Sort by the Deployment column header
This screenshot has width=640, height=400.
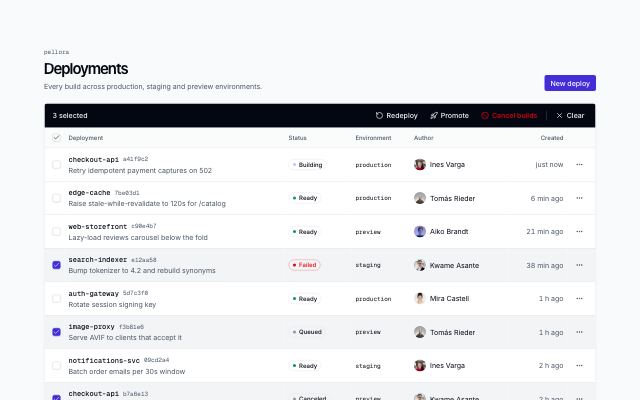86,138
